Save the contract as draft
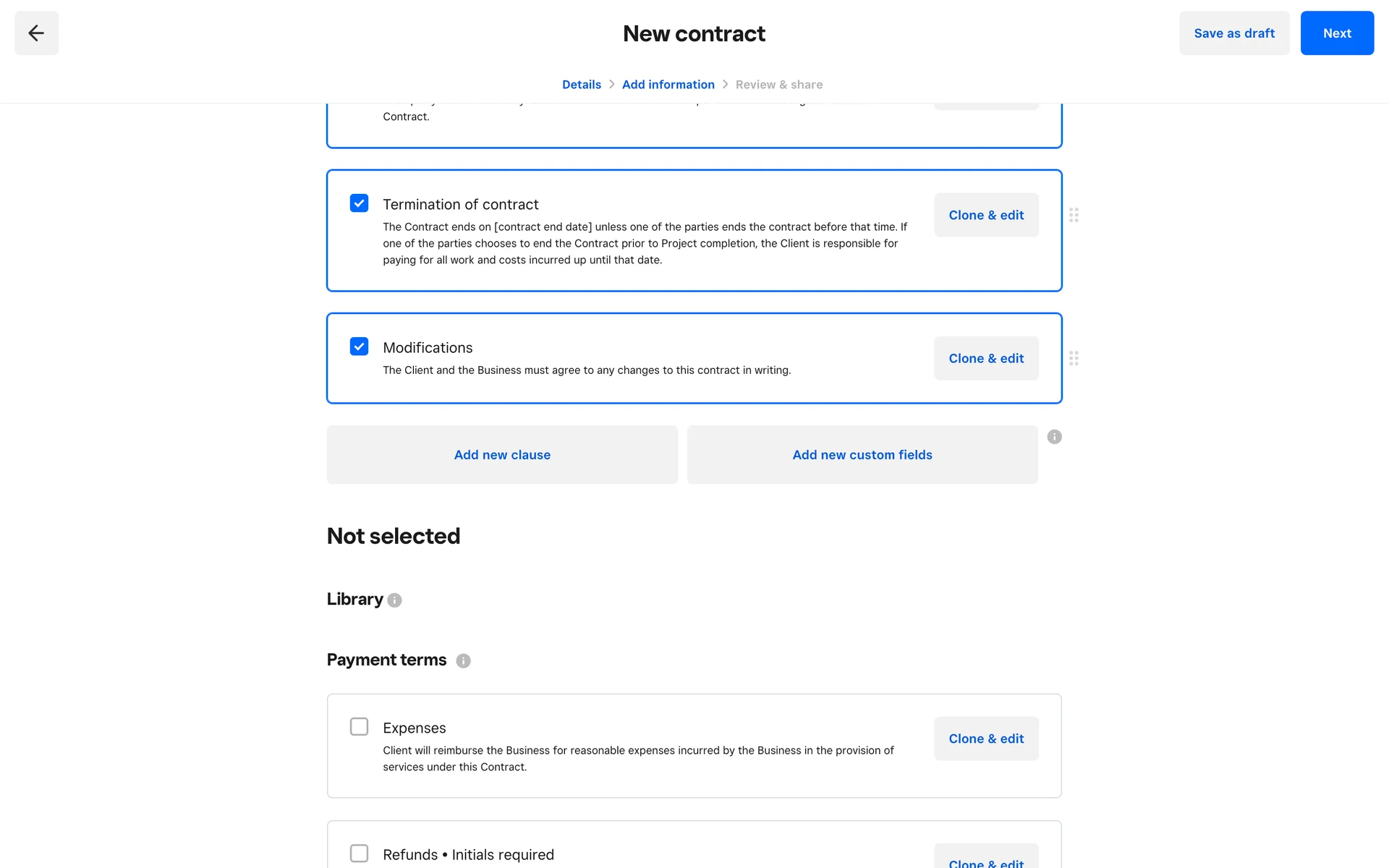Viewport: 1389px width, 868px height. 1233,33
